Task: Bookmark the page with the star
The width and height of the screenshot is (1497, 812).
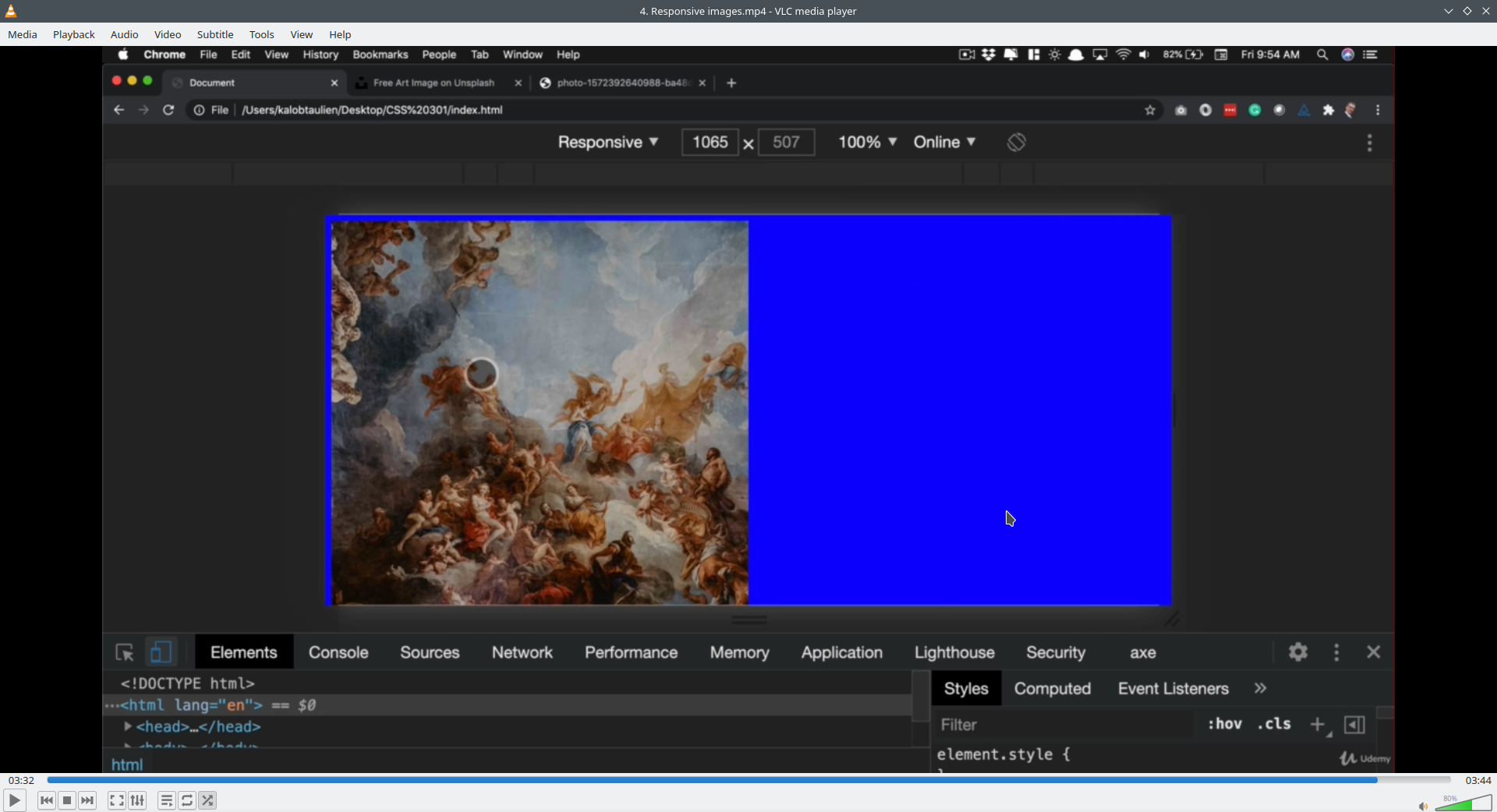Action: point(1150,110)
